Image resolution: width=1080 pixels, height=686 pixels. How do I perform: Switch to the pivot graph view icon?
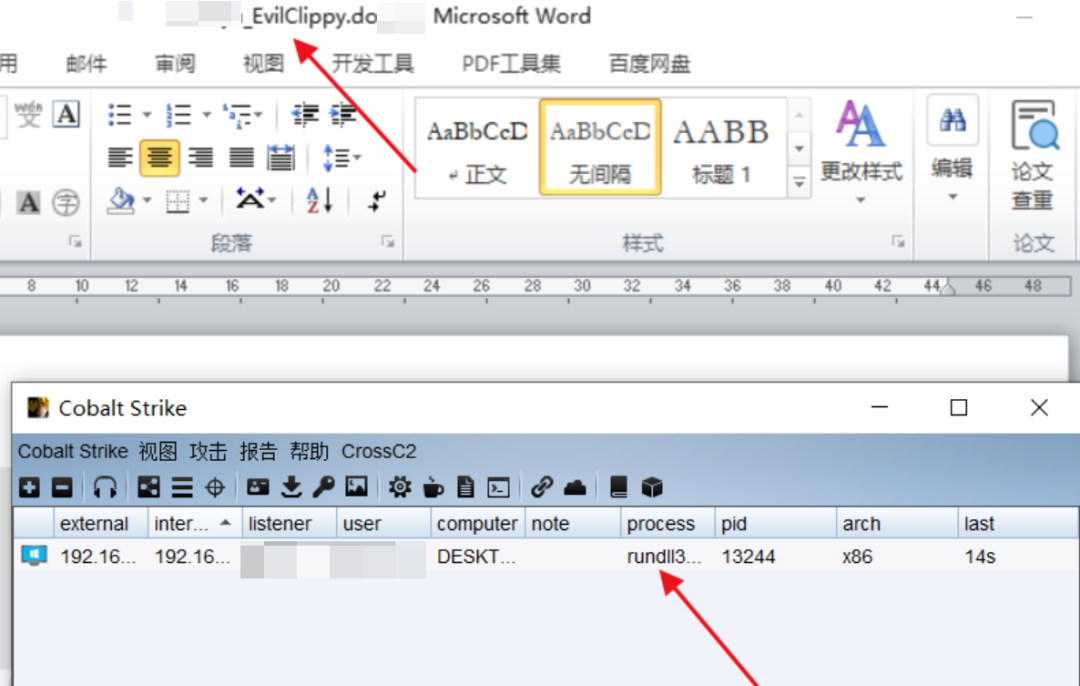149,487
